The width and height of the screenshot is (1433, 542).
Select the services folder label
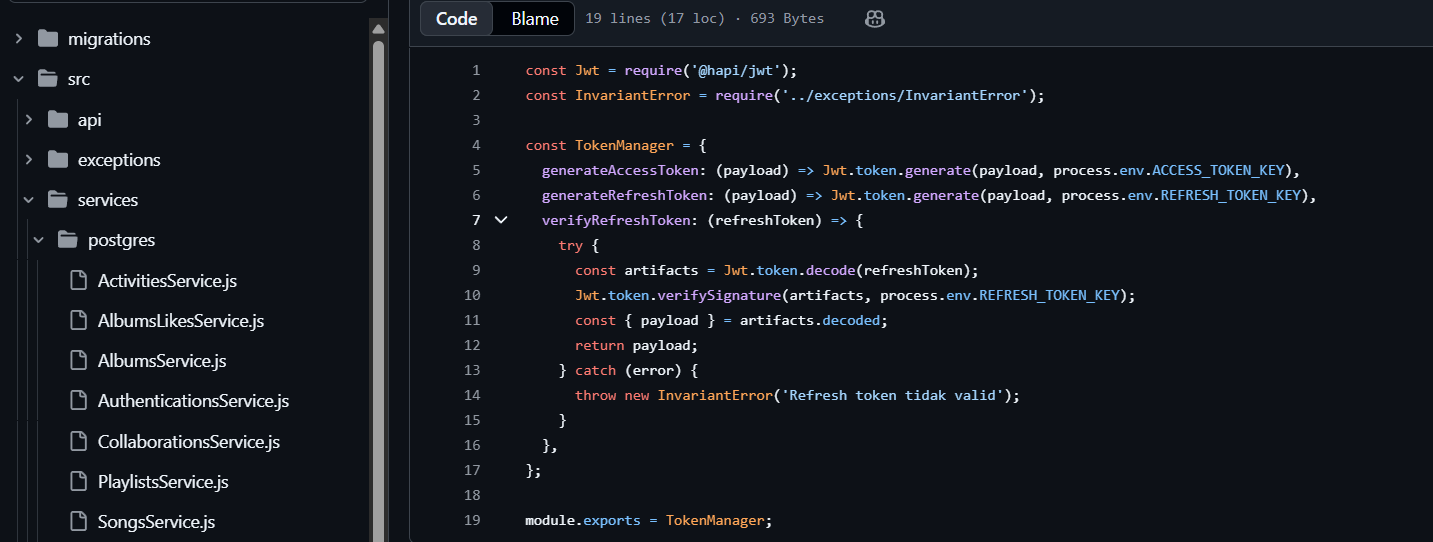click(108, 200)
